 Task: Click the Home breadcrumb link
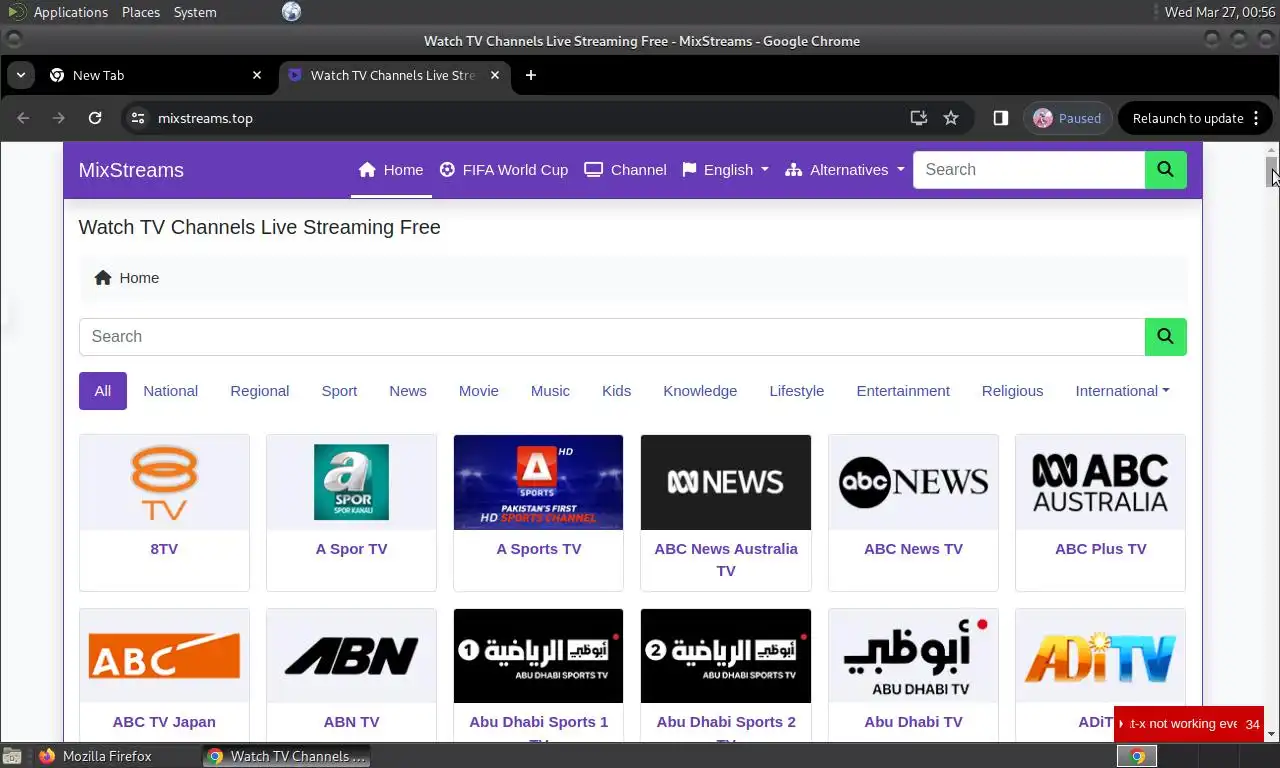coord(139,278)
